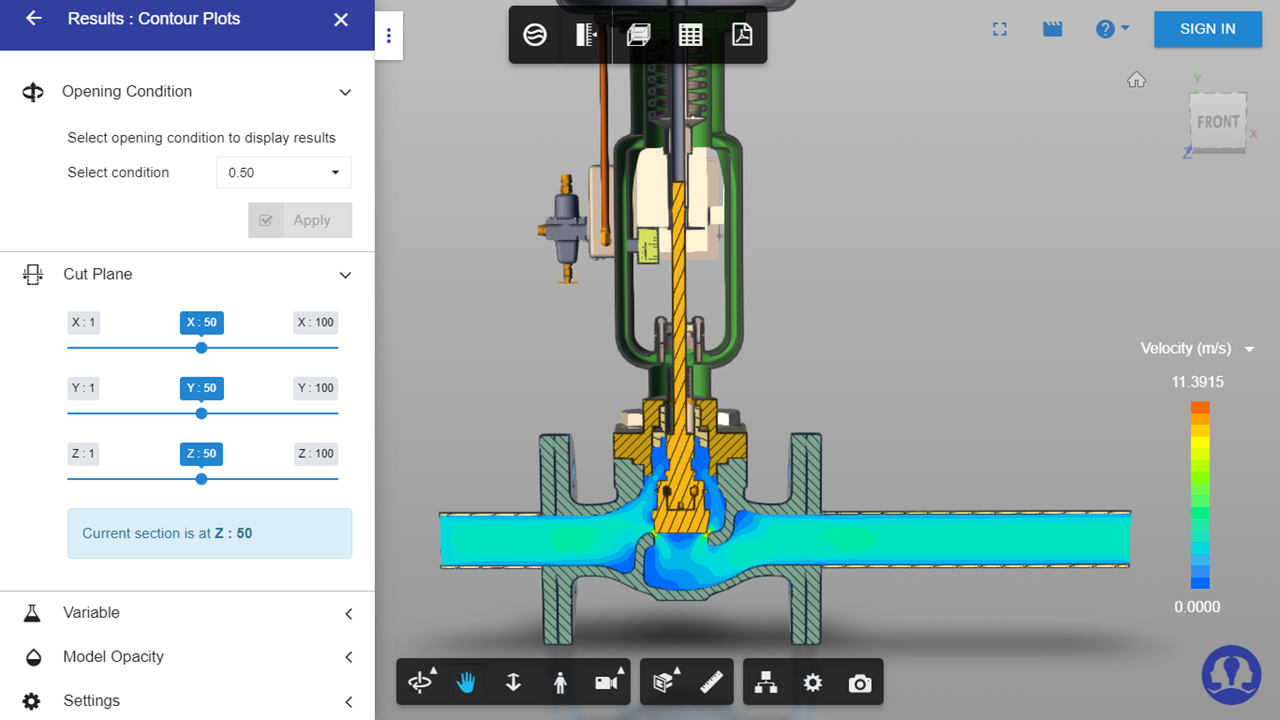Toggle fullscreen mode
1280x720 pixels.
coord(999,29)
